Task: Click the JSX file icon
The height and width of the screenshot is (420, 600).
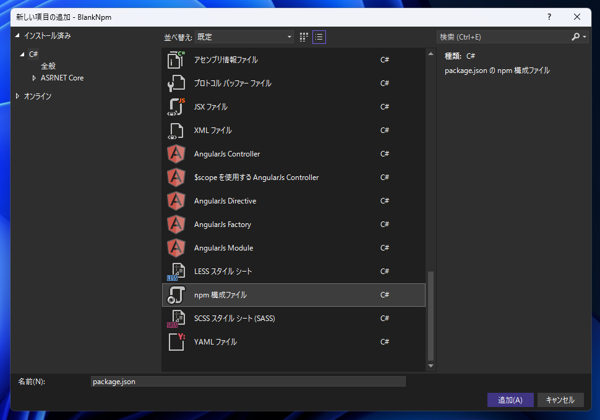Action: (176, 107)
